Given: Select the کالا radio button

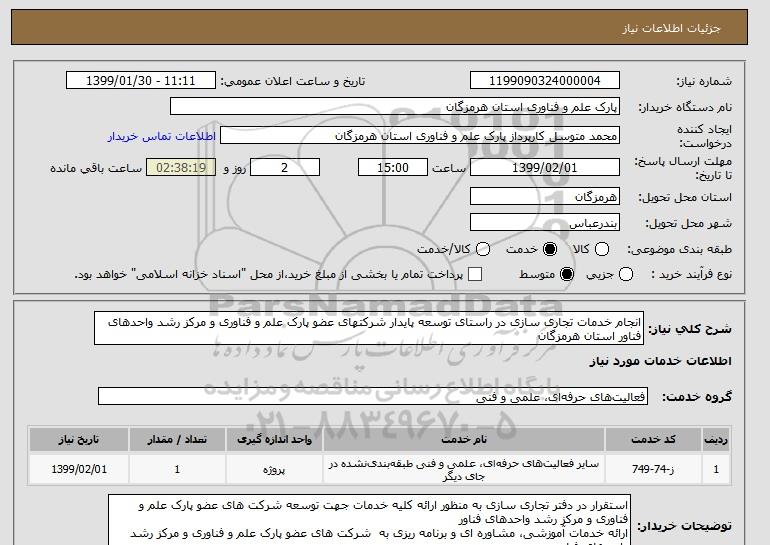Looking at the screenshot, I should (602, 249).
